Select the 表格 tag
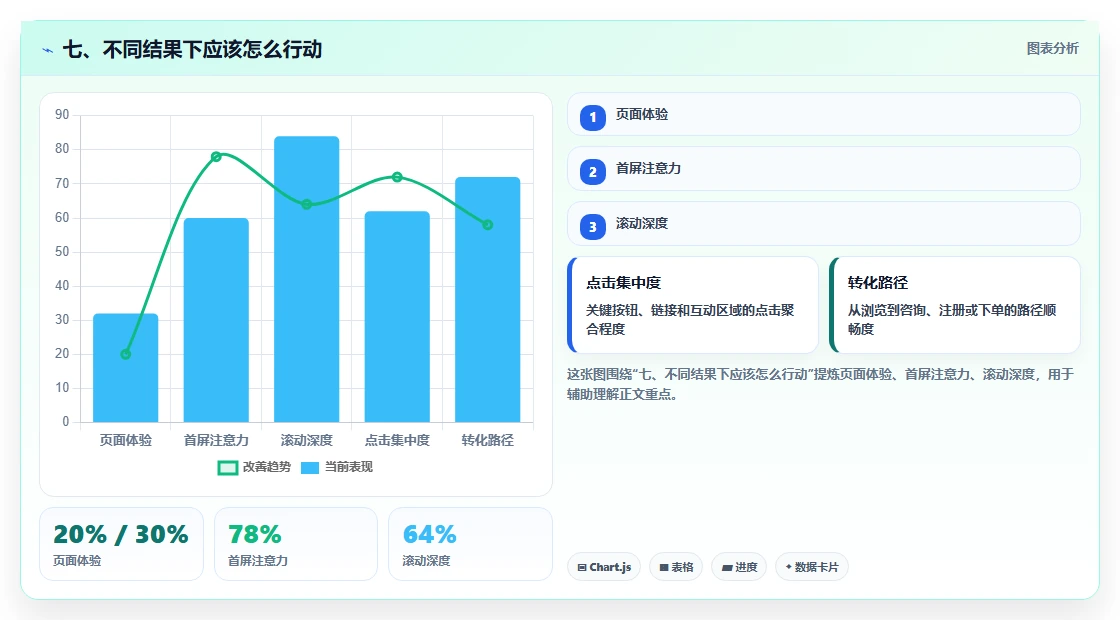This screenshot has width=1120, height=620. click(x=676, y=567)
